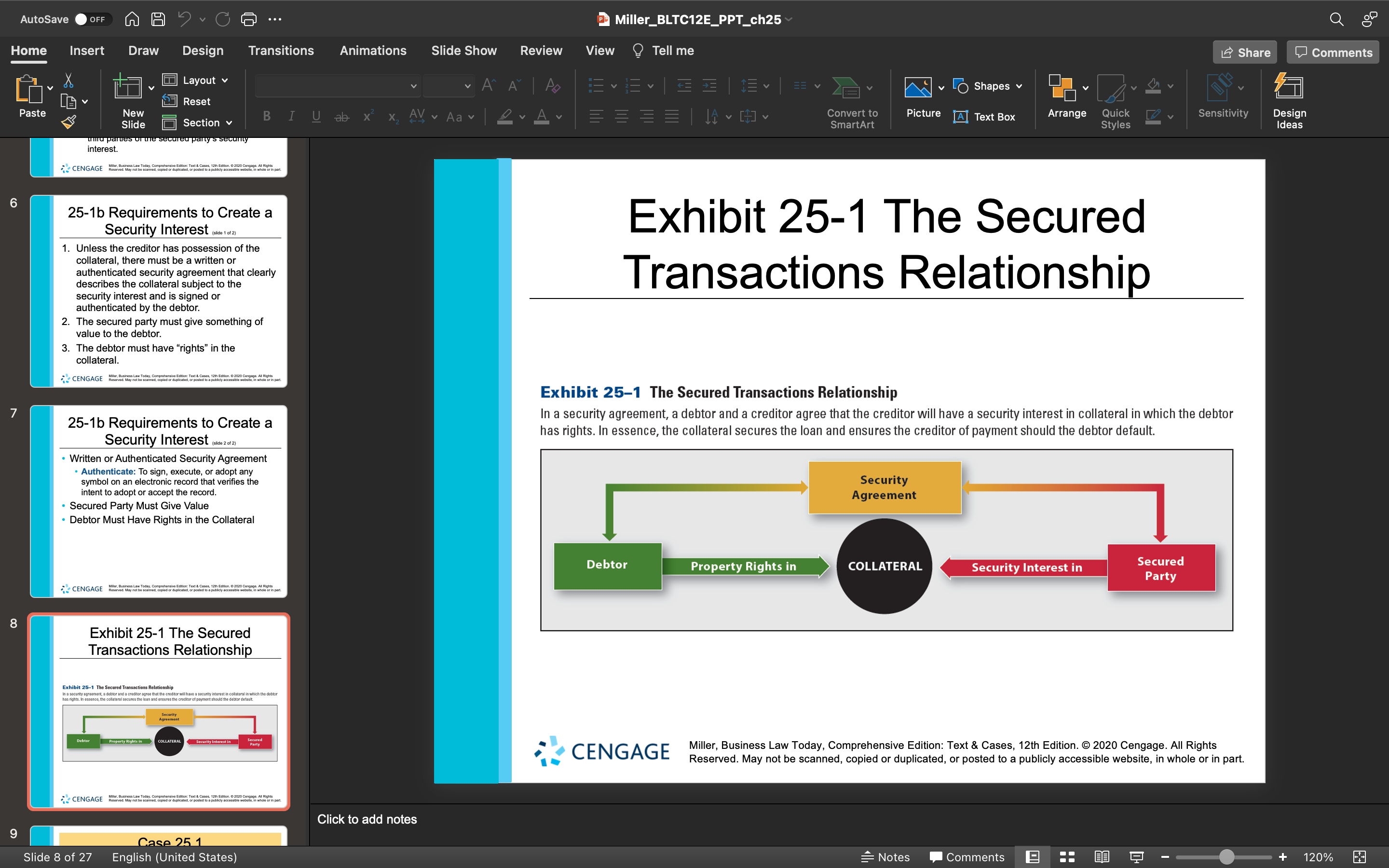Click the text highlight color swatch

(505, 117)
